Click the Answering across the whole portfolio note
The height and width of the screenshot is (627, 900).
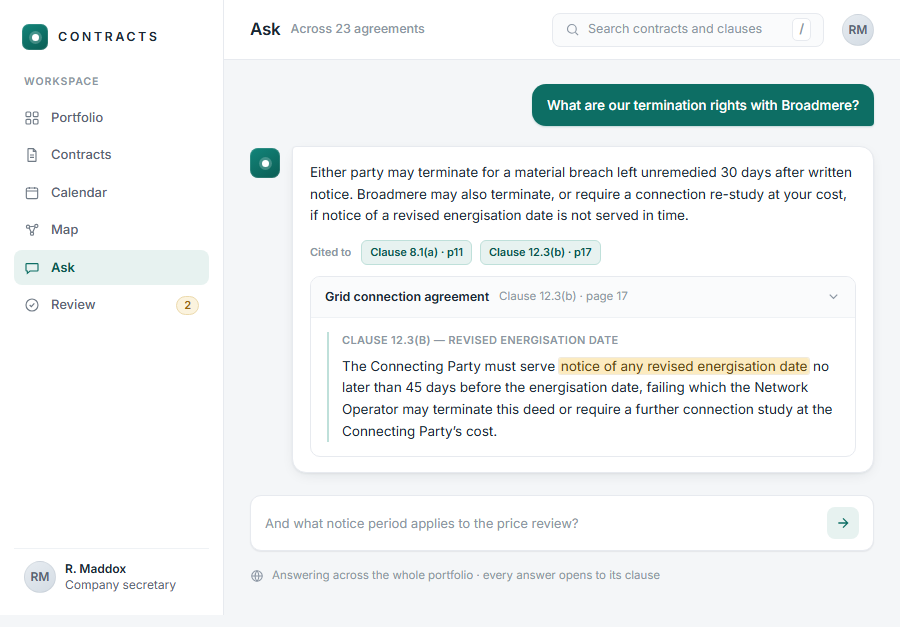point(465,575)
